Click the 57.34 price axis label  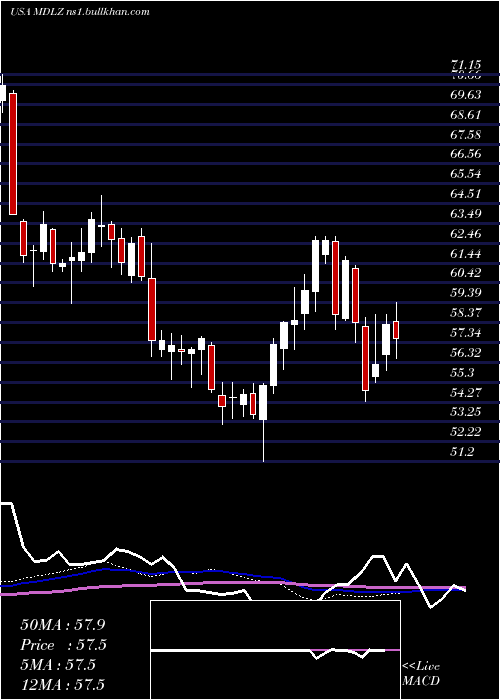pyautogui.click(x=466, y=333)
